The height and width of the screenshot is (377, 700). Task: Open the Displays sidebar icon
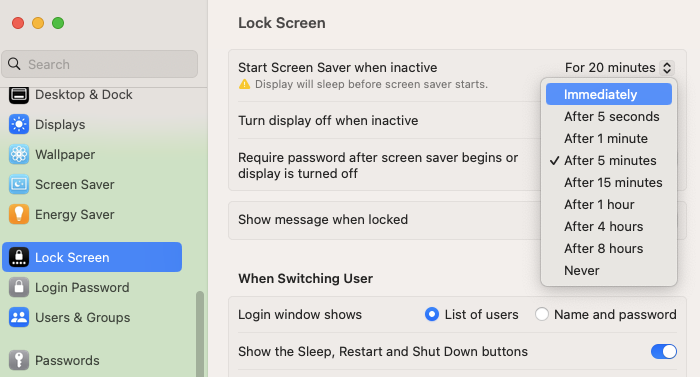pyautogui.click(x=19, y=124)
